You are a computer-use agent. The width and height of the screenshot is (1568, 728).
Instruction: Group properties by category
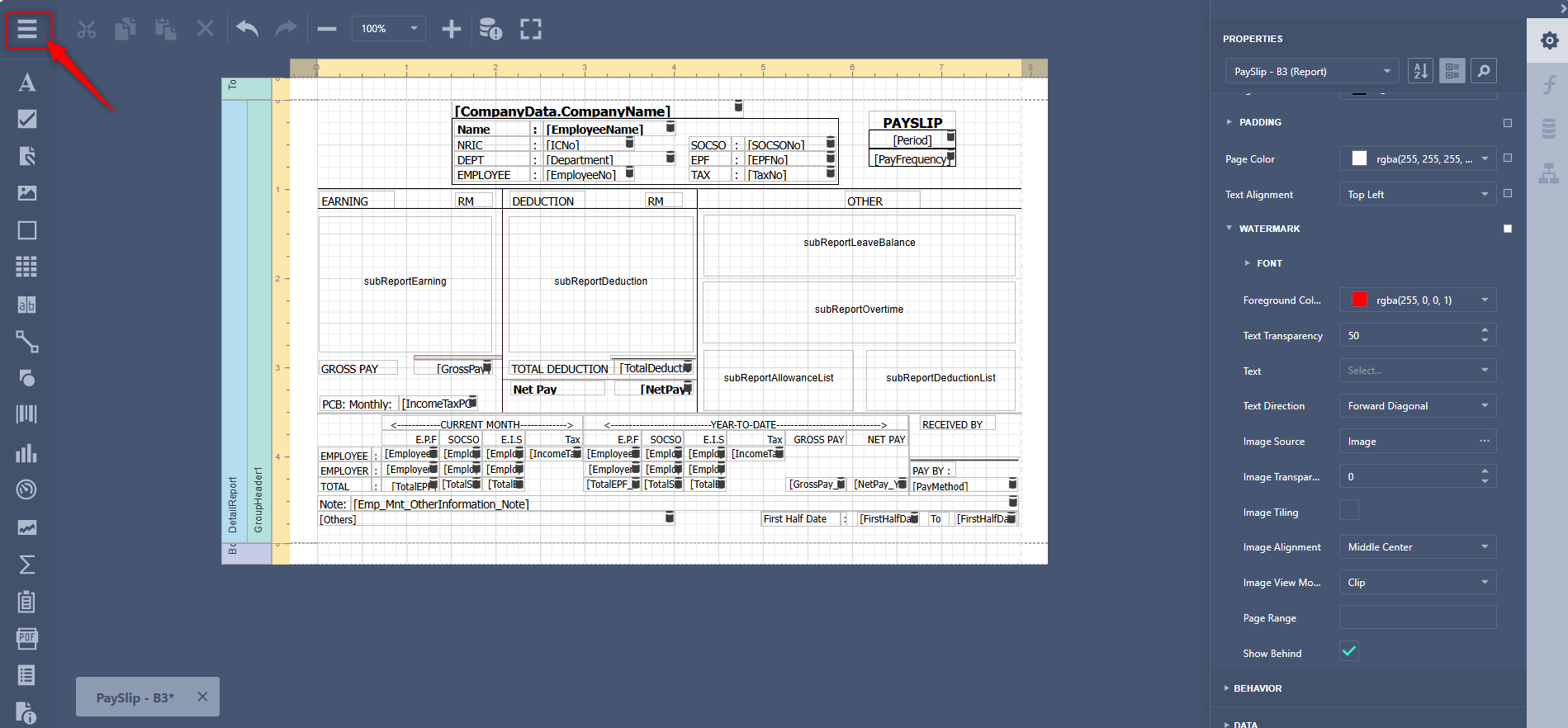(1452, 71)
